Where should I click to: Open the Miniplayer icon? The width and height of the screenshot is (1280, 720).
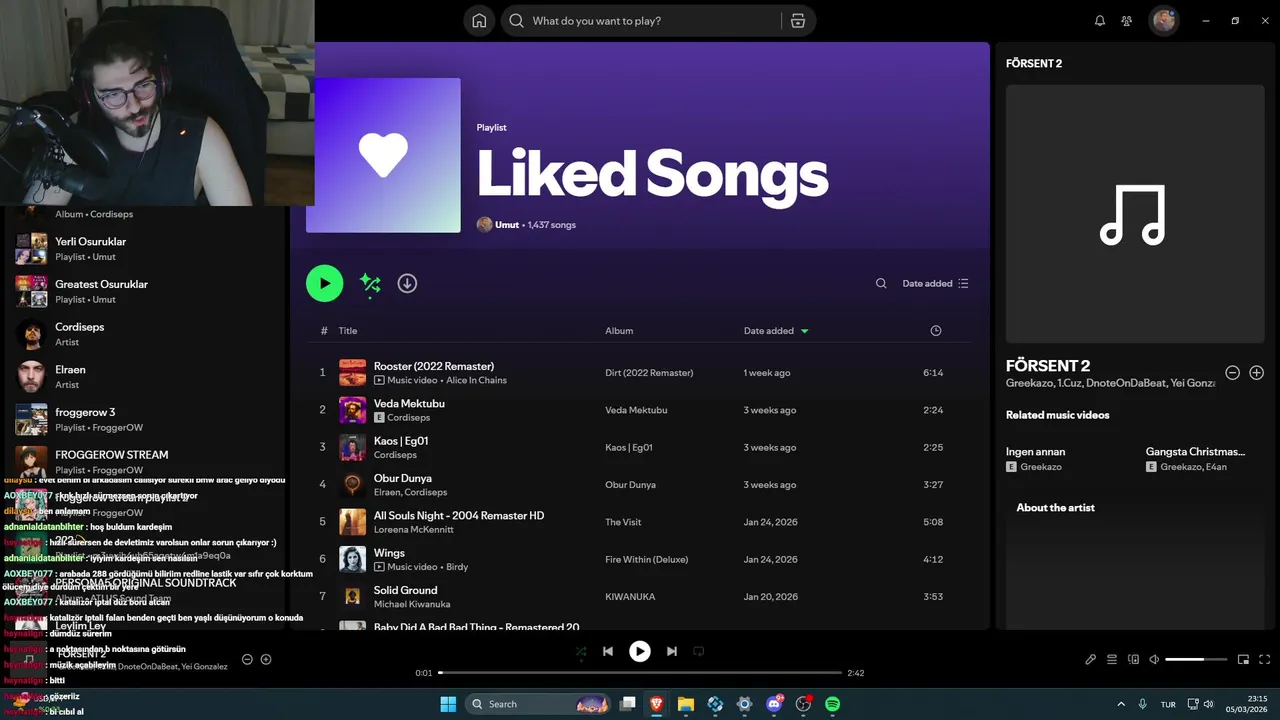coord(1244,659)
